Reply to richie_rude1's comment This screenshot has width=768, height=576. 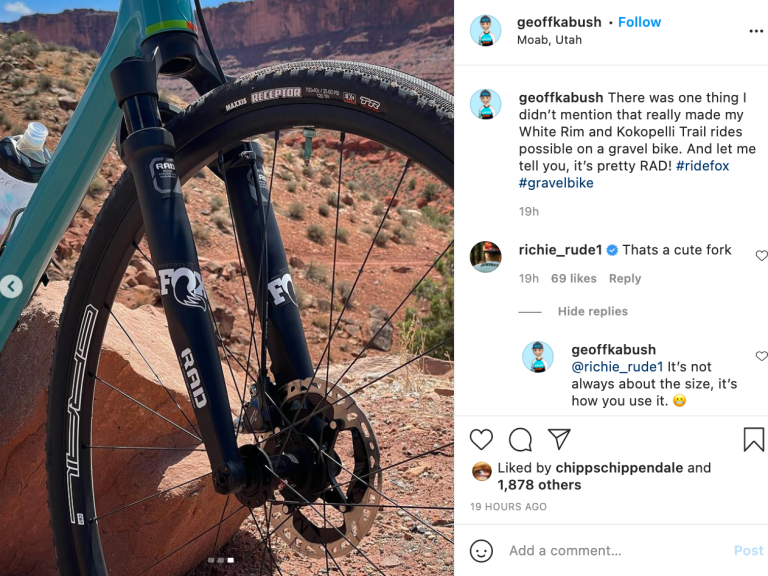point(624,278)
